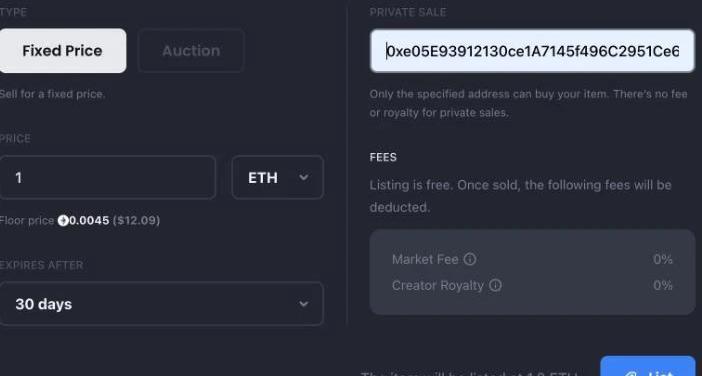This screenshot has height=376, width=702.
Task: Click the Market Fee label
Action: 425,259
